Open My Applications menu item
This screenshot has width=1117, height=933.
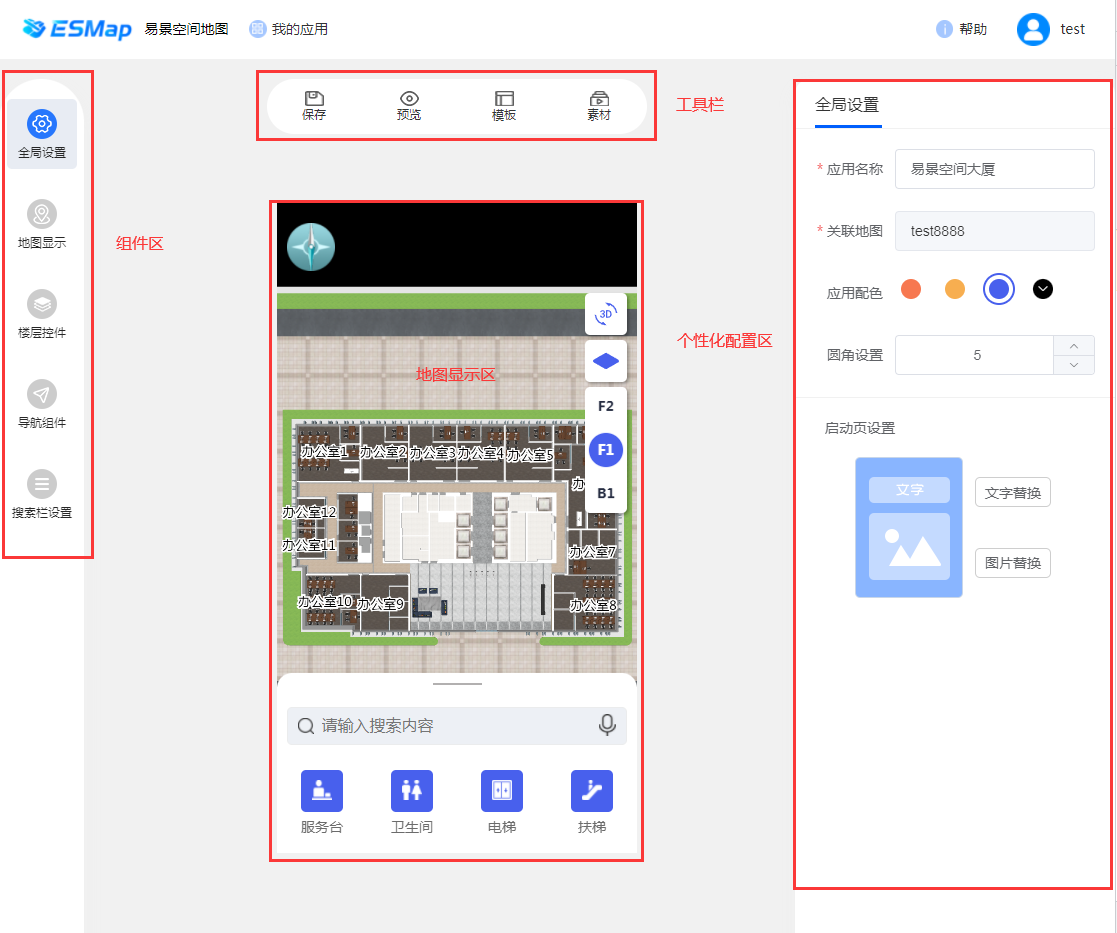coord(289,29)
